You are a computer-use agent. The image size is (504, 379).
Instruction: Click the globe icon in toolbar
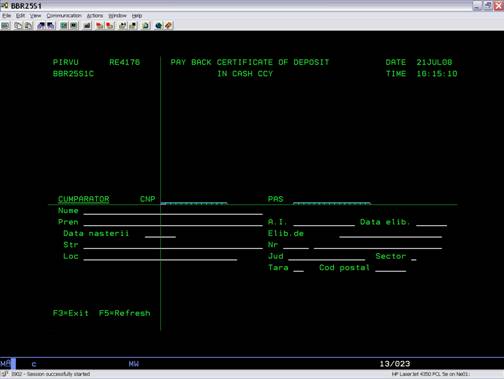tap(159, 26)
